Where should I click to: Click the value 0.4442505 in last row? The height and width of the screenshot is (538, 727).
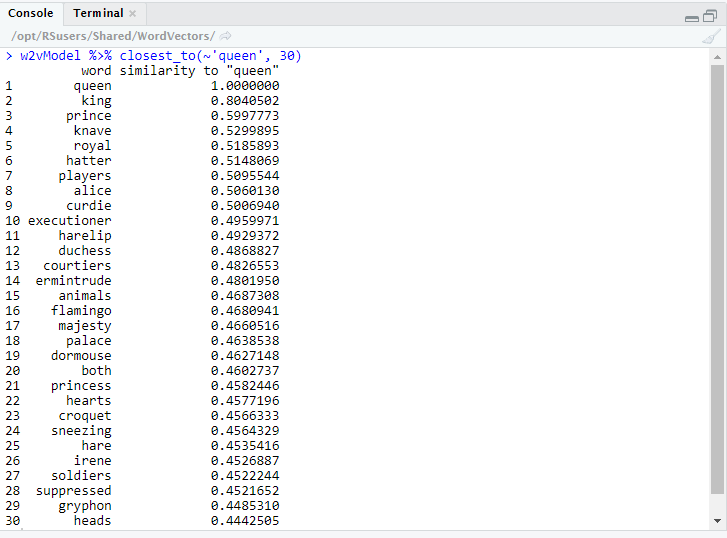tap(245, 521)
